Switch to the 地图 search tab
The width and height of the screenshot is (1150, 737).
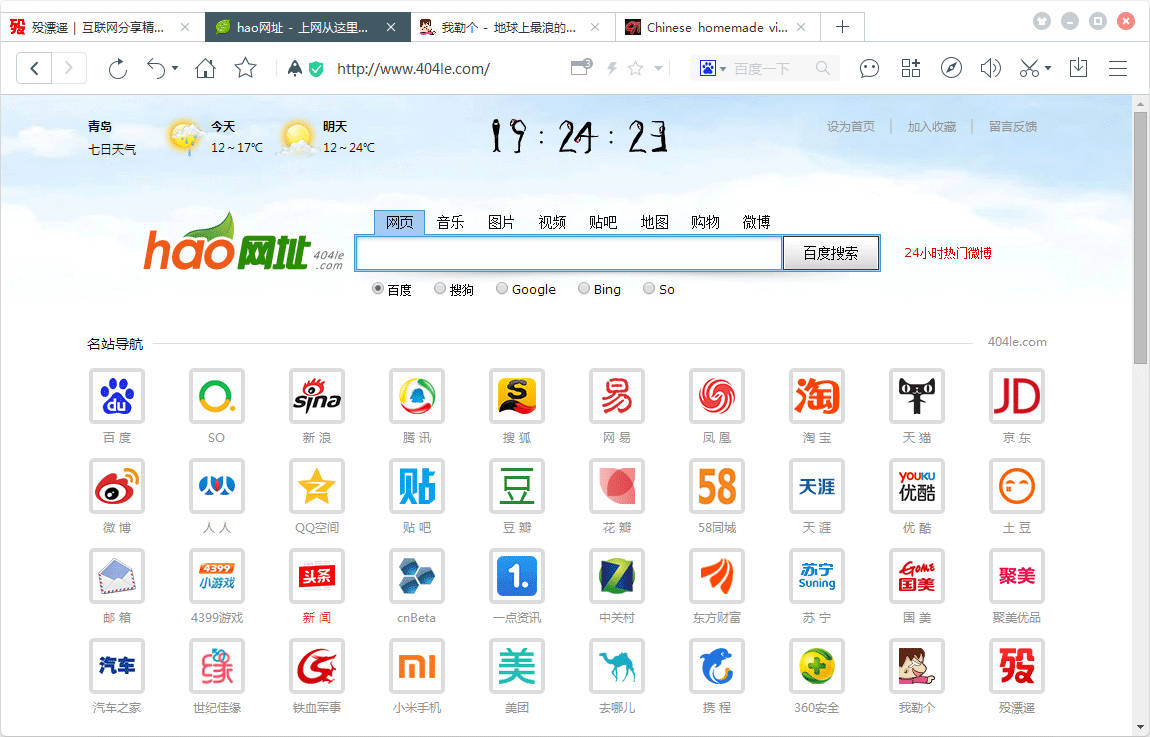[x=654, y=222]
